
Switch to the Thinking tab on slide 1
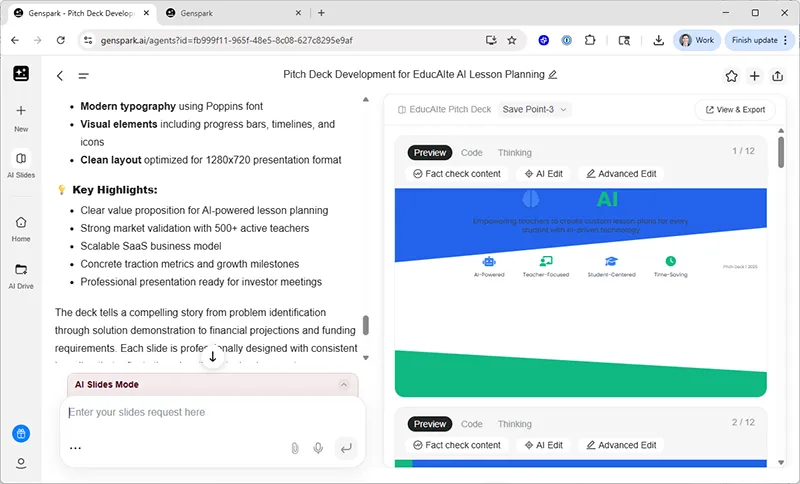tap(515, 153)
